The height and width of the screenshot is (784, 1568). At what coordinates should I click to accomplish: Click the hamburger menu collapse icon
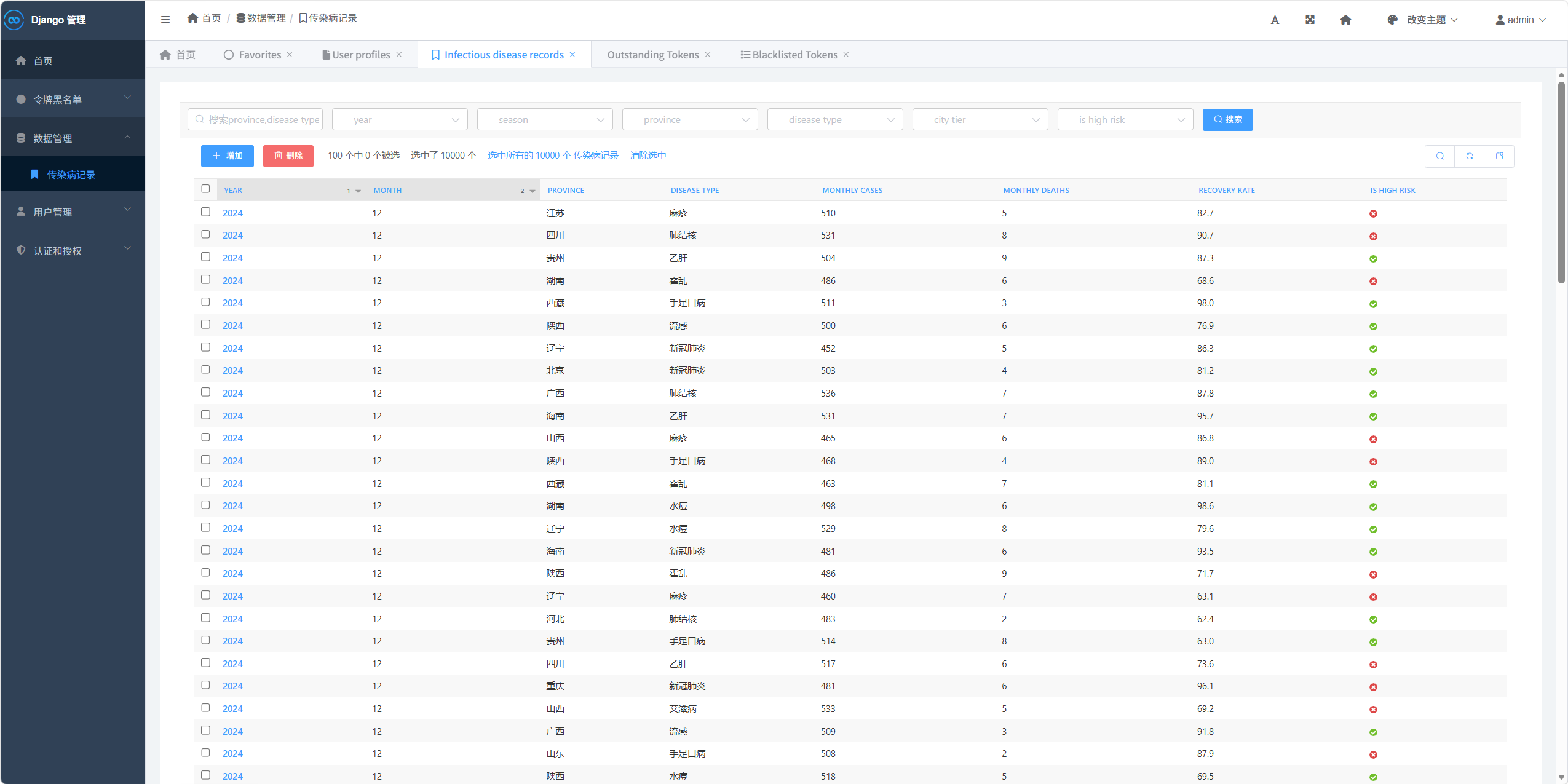pos(165,19)
